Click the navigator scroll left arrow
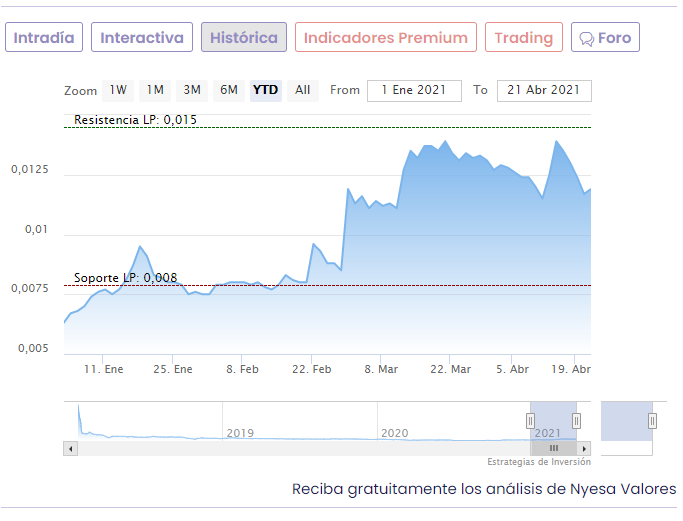Screen dimensions: 683x521 [x=71, y=448]
